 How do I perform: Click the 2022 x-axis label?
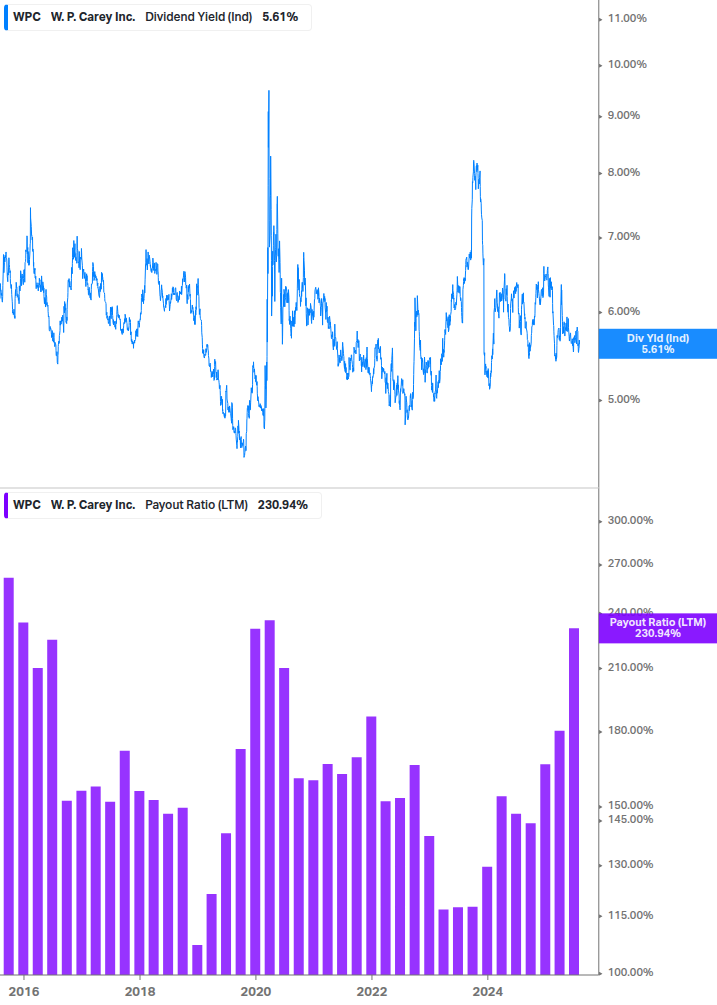coord(372,992)
